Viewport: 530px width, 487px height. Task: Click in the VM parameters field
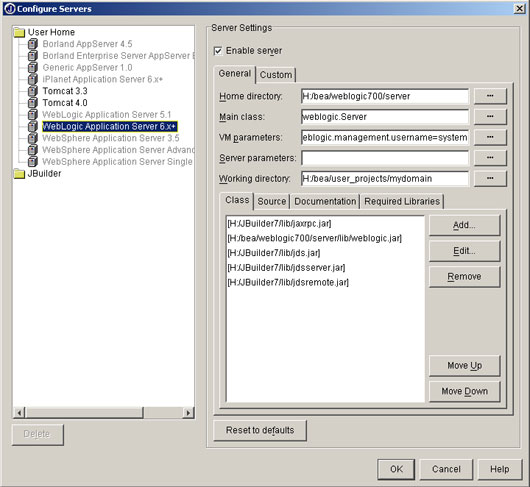click(x=385, y=138)
